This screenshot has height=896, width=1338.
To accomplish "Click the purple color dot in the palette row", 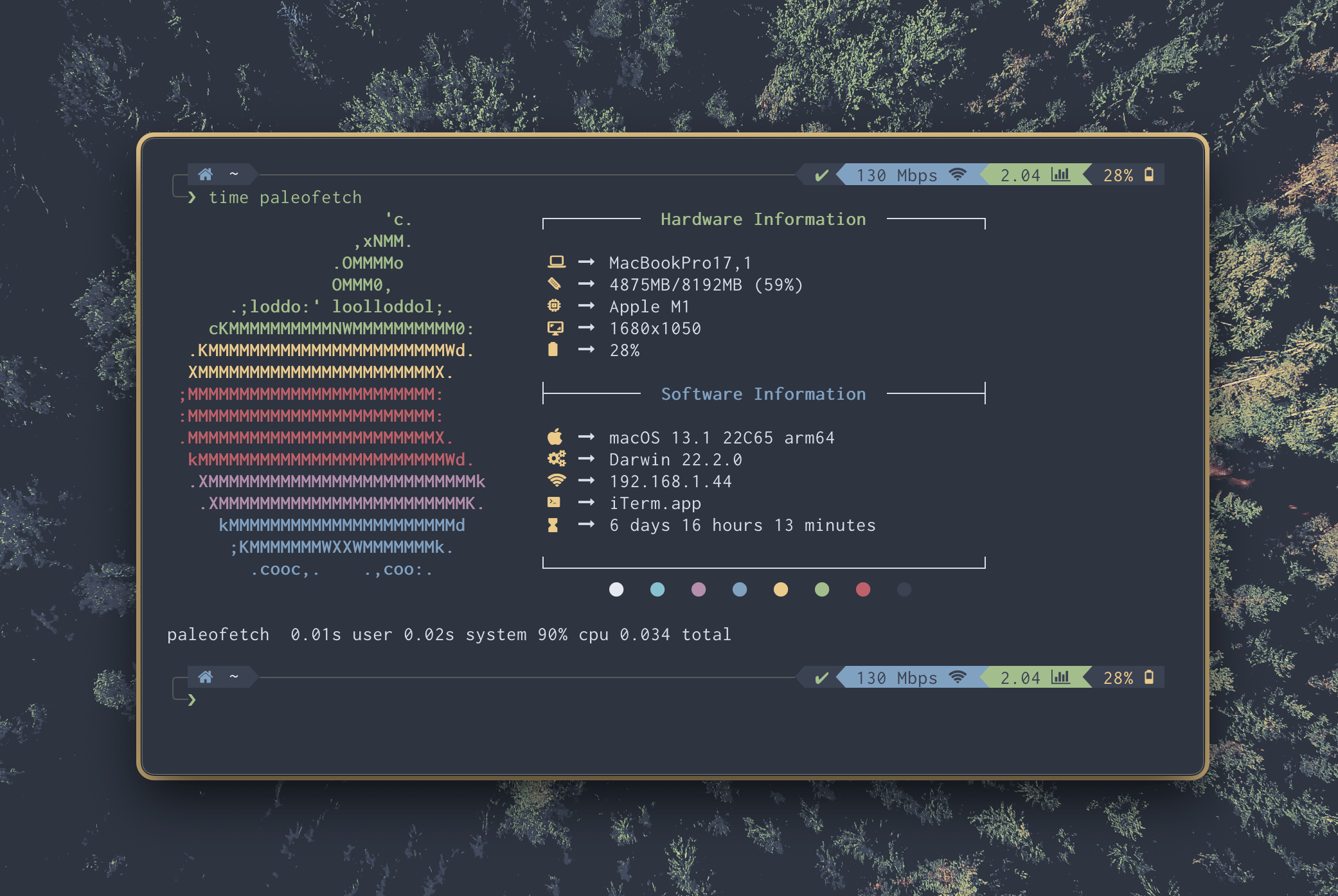I will click(699, 589).
